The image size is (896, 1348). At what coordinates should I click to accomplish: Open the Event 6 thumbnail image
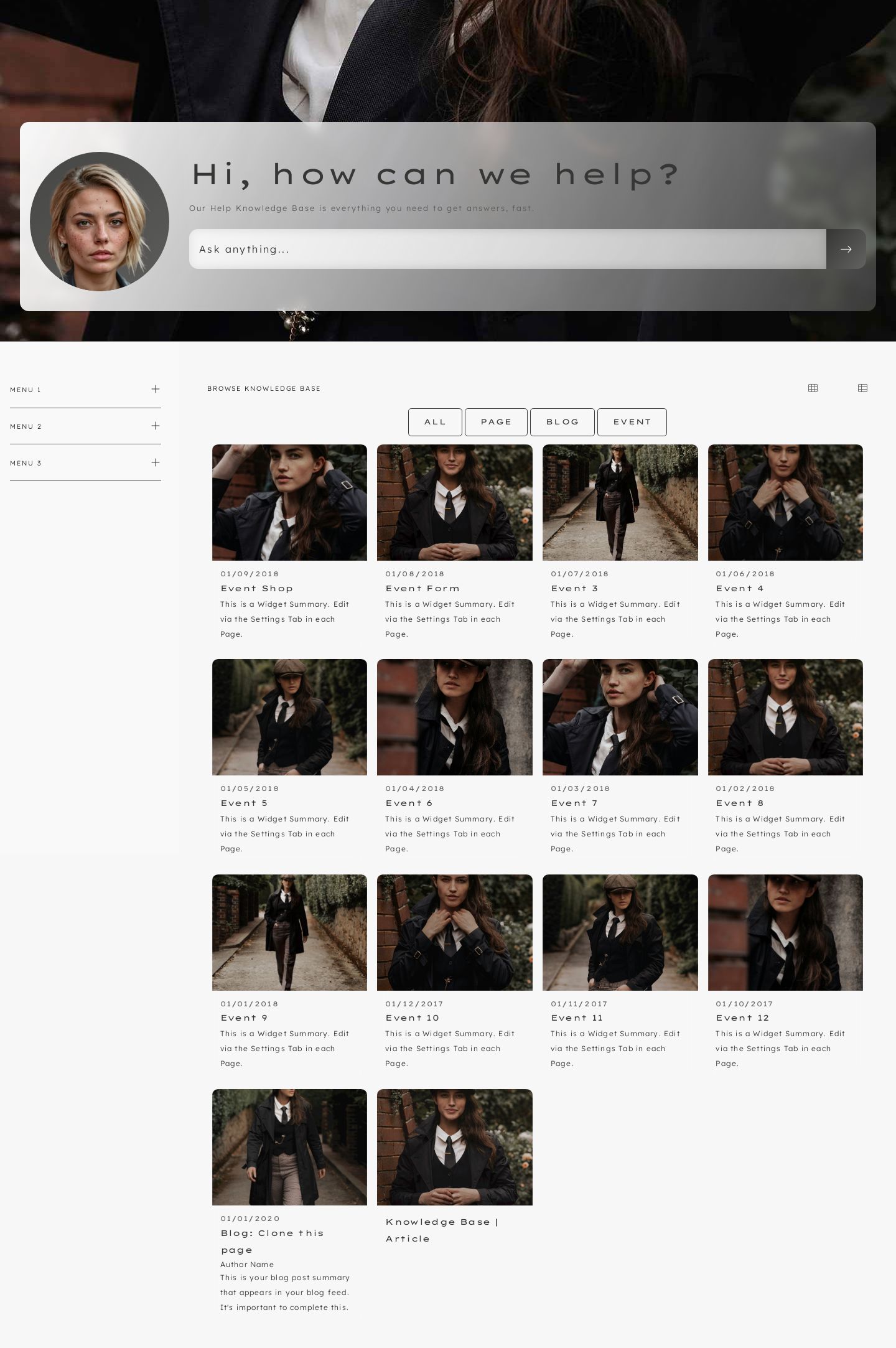coord(454,717)
